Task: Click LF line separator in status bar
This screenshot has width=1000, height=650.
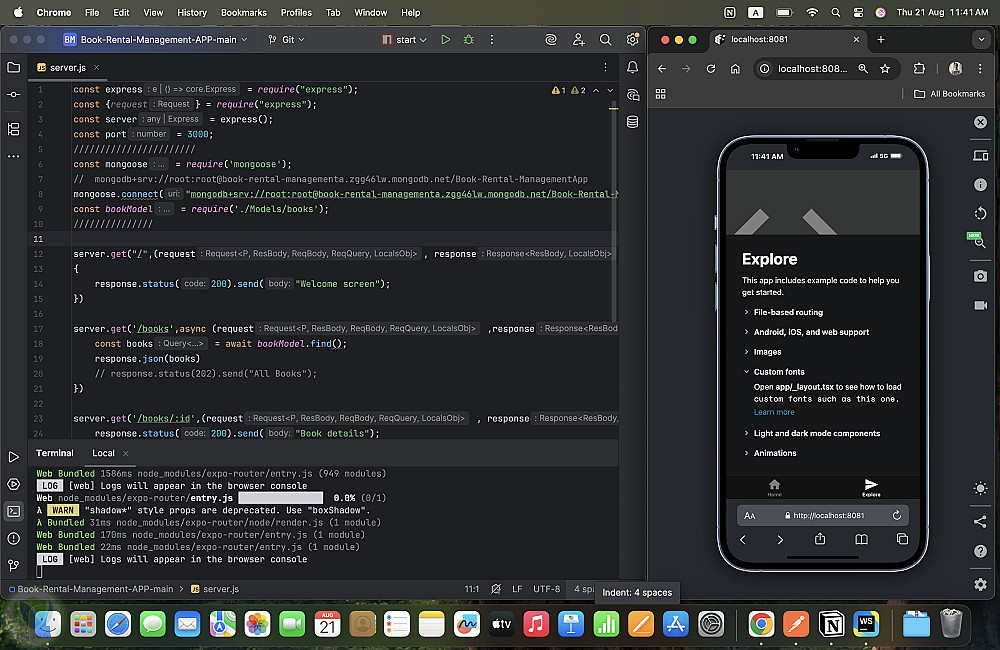Action: point(517,589)
